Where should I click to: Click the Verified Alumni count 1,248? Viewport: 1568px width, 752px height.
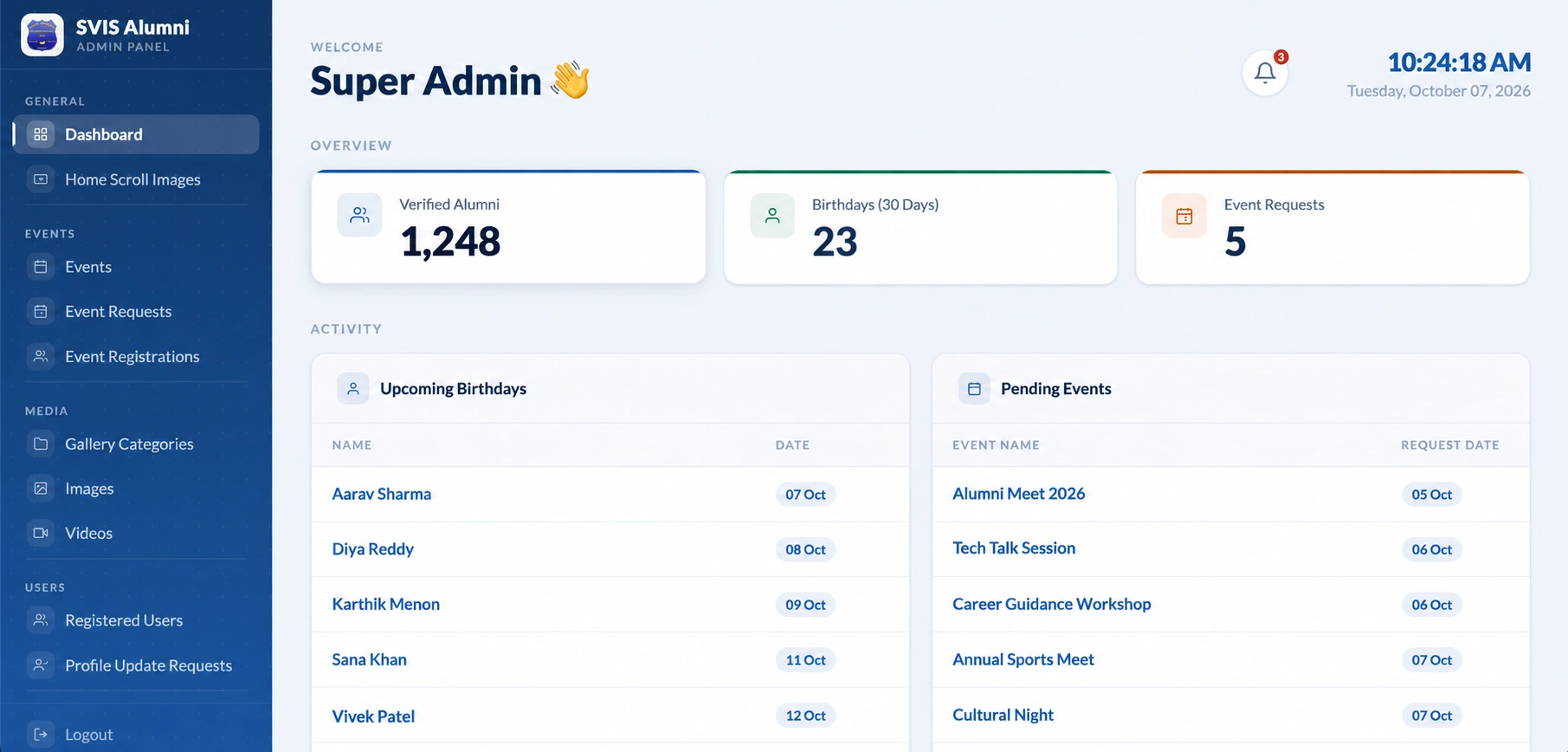click(450, 242)
